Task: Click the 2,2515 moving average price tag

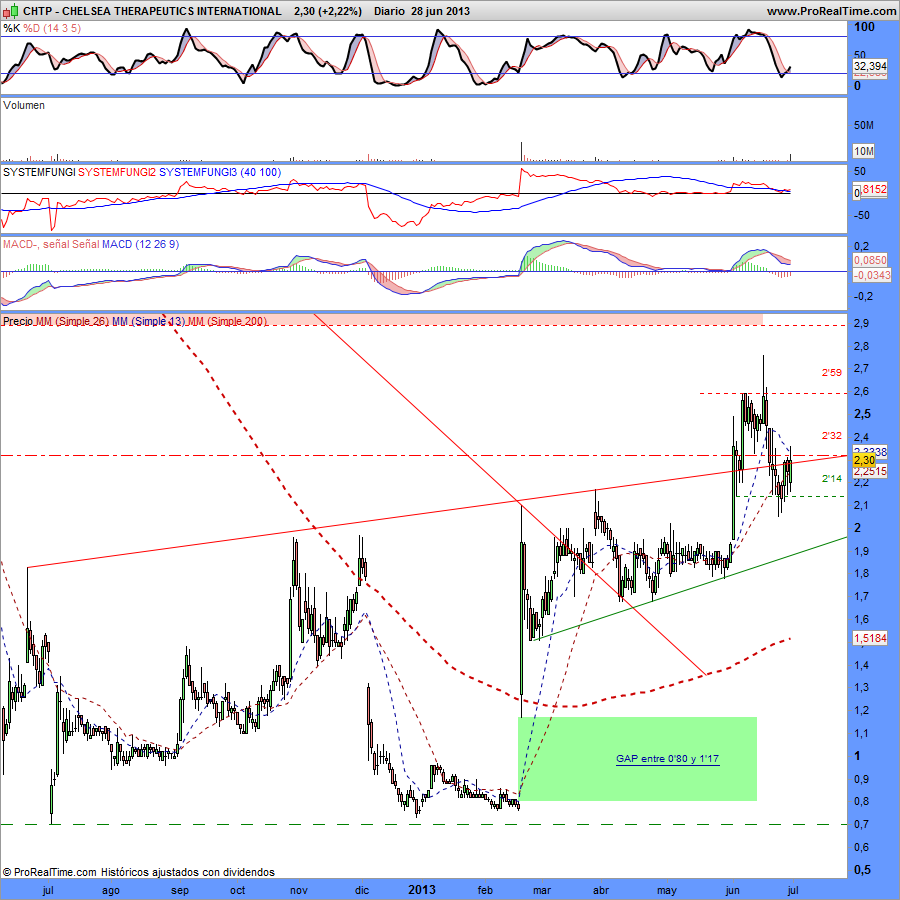Action: click(x=870, y=471)
